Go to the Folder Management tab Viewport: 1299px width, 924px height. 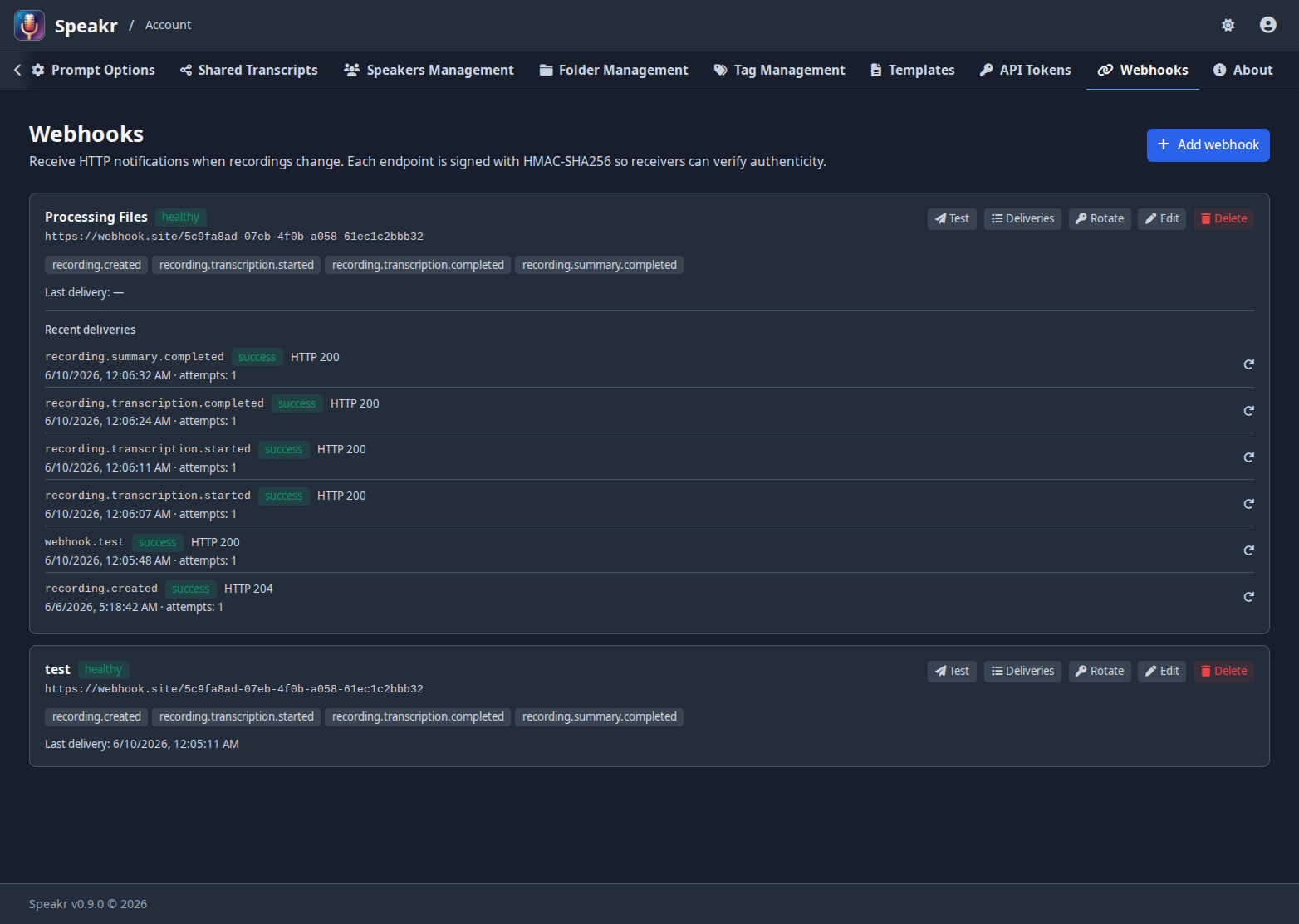tap(614, 70)
